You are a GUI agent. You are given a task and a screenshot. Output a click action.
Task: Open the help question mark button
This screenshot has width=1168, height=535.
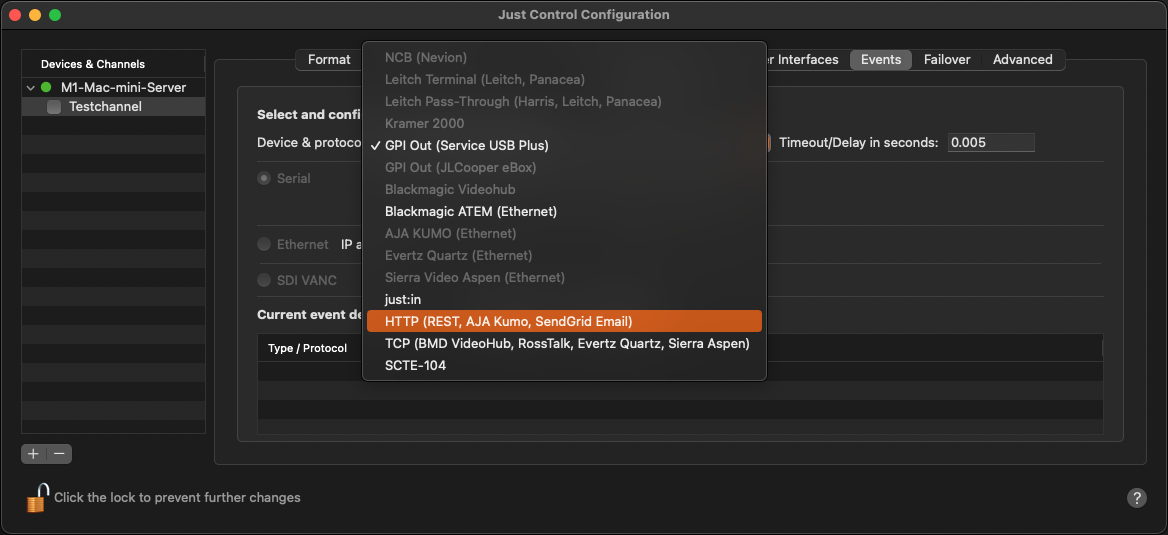1136,498
